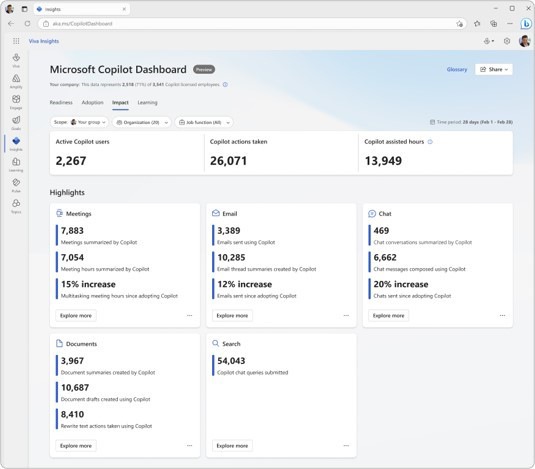This screenshot has width=535, height=469.
Task: Click info icon next to Copilot assisted hours
Action: coord(430,142)
